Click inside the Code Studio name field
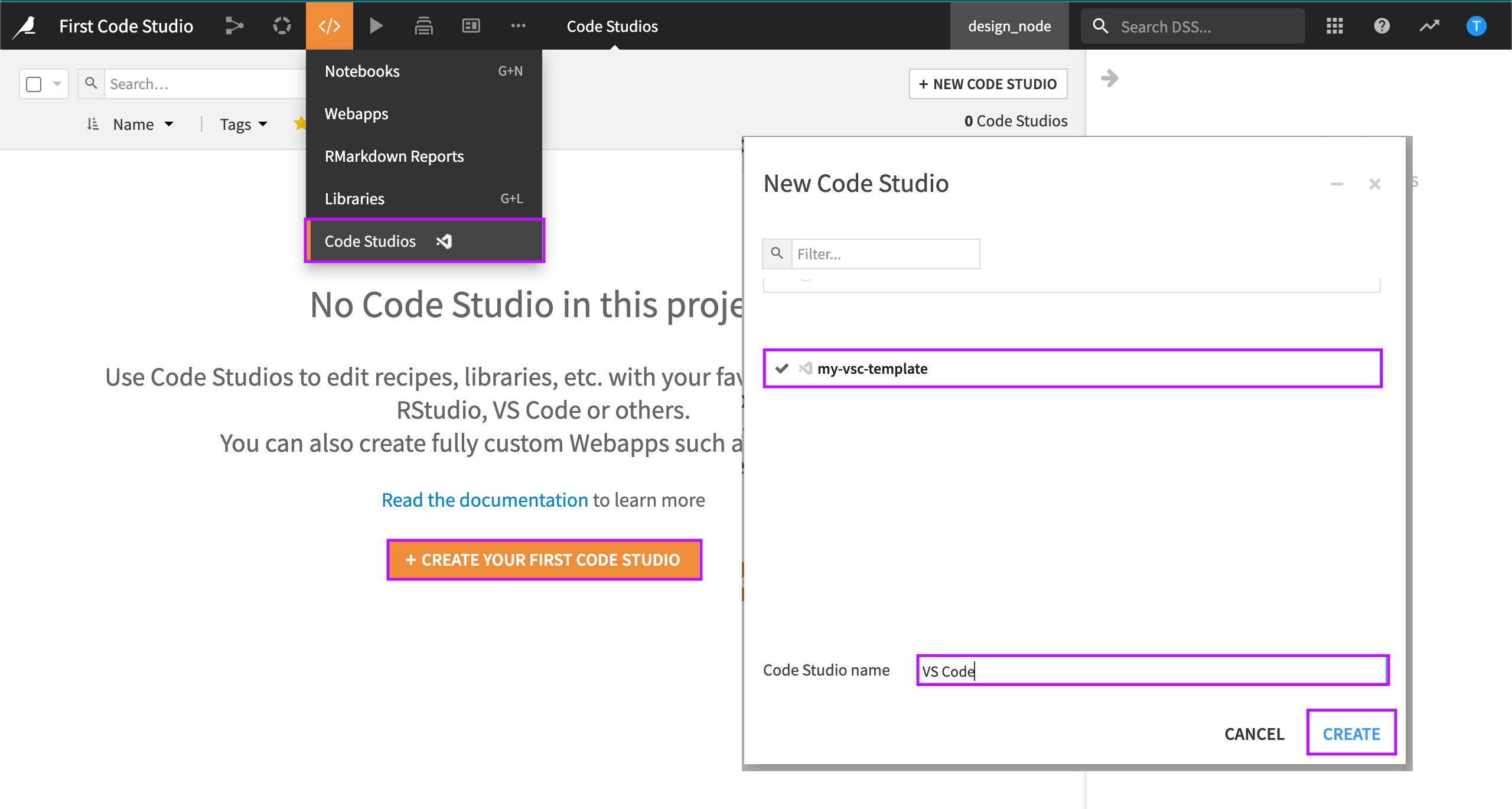The width and height of the screenshot is (1512, 809). pyautogui.click(x=1152, y=670)
